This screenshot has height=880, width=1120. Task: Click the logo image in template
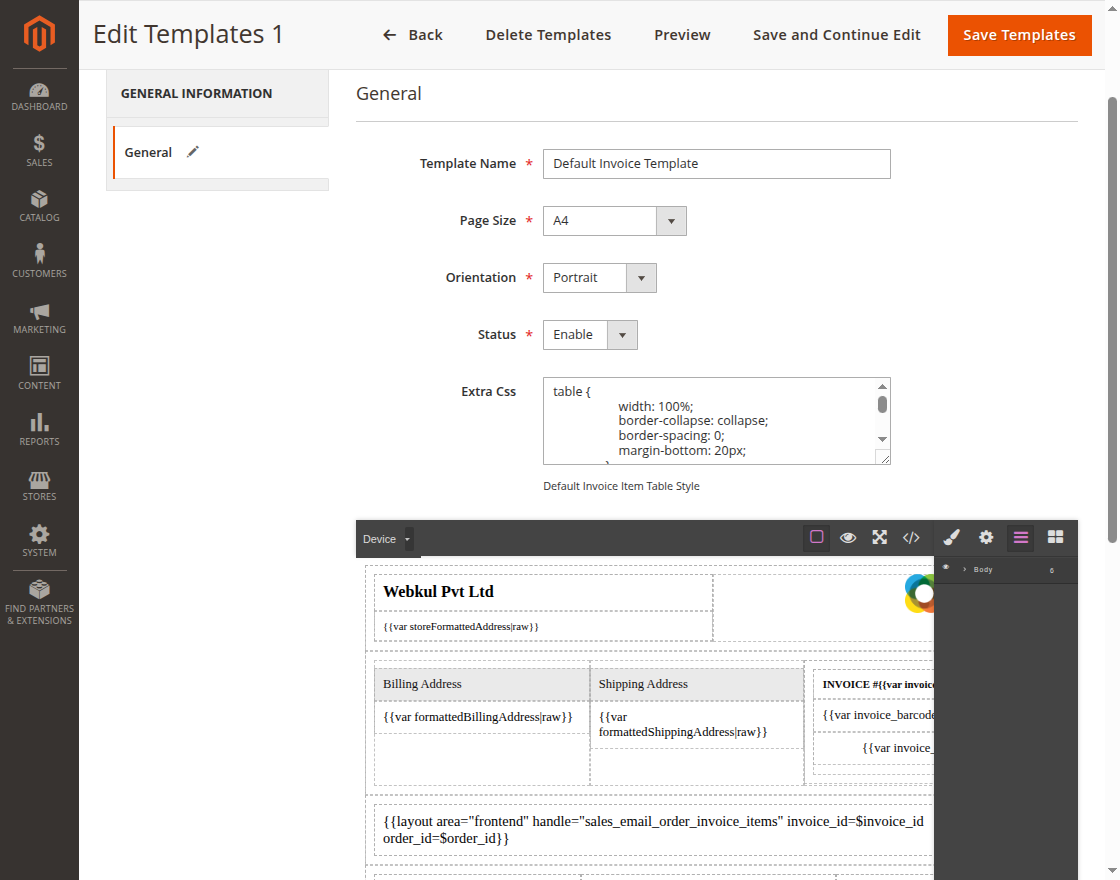[x=919, y=593]
